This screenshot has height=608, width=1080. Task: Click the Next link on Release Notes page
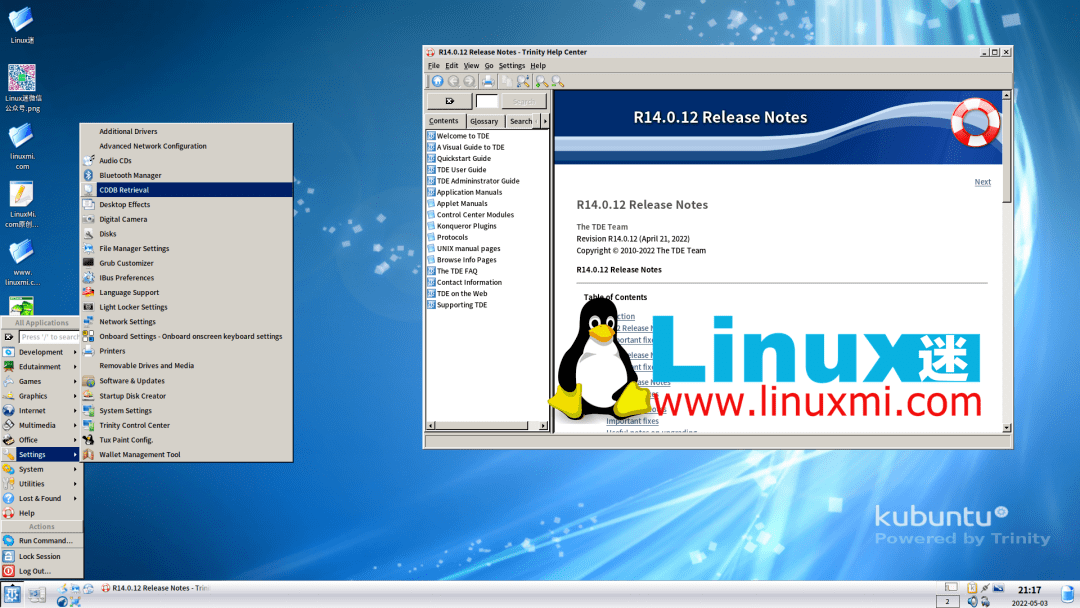pyautogui.click(x=982, y=182)
